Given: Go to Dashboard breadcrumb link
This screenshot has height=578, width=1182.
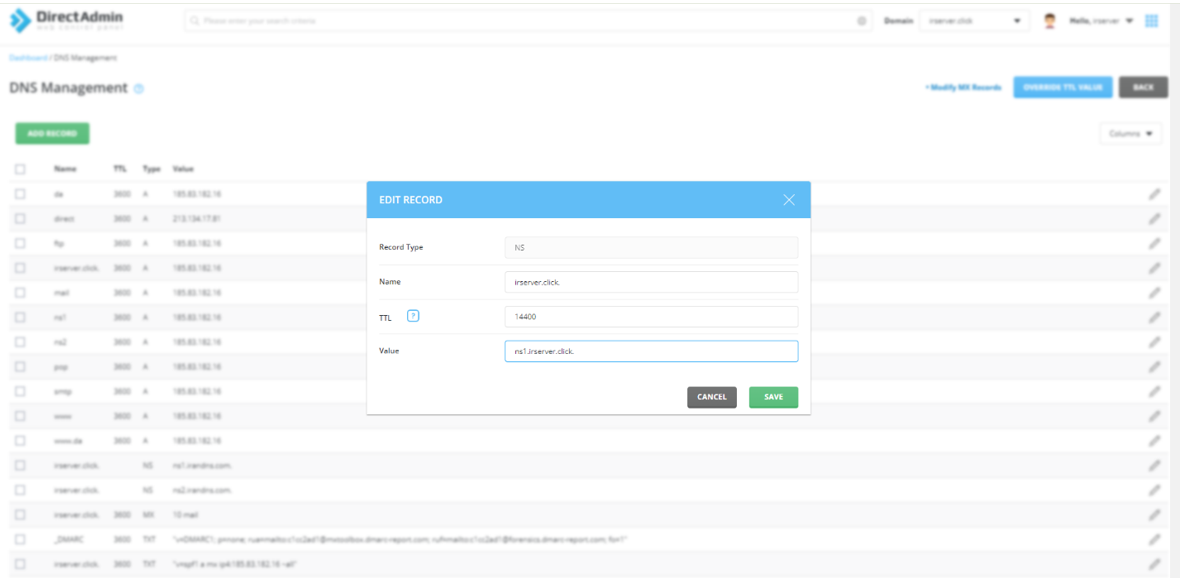Looking at the screenshot, I should click(x=28, y=57).
